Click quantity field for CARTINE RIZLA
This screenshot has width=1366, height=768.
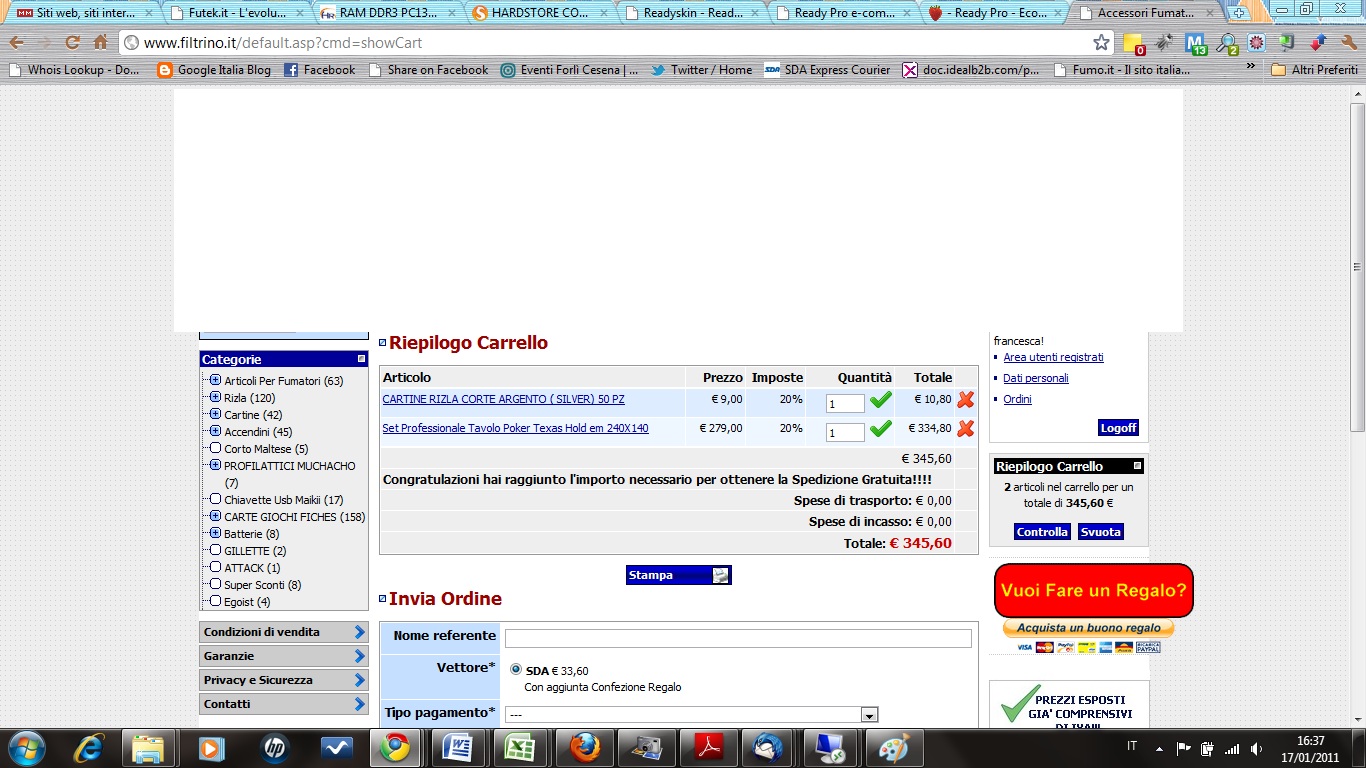coord(845,403)
